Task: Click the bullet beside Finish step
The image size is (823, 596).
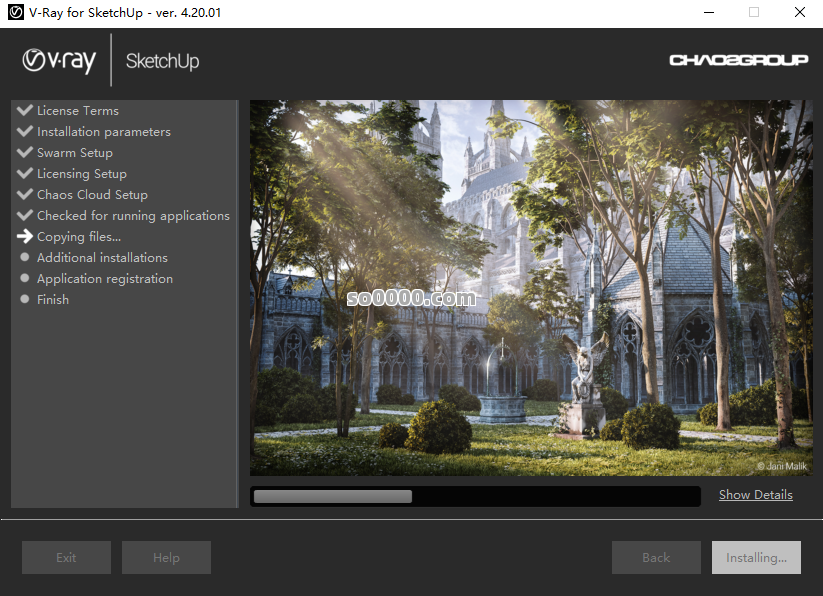Action: (x=25, y=300)
